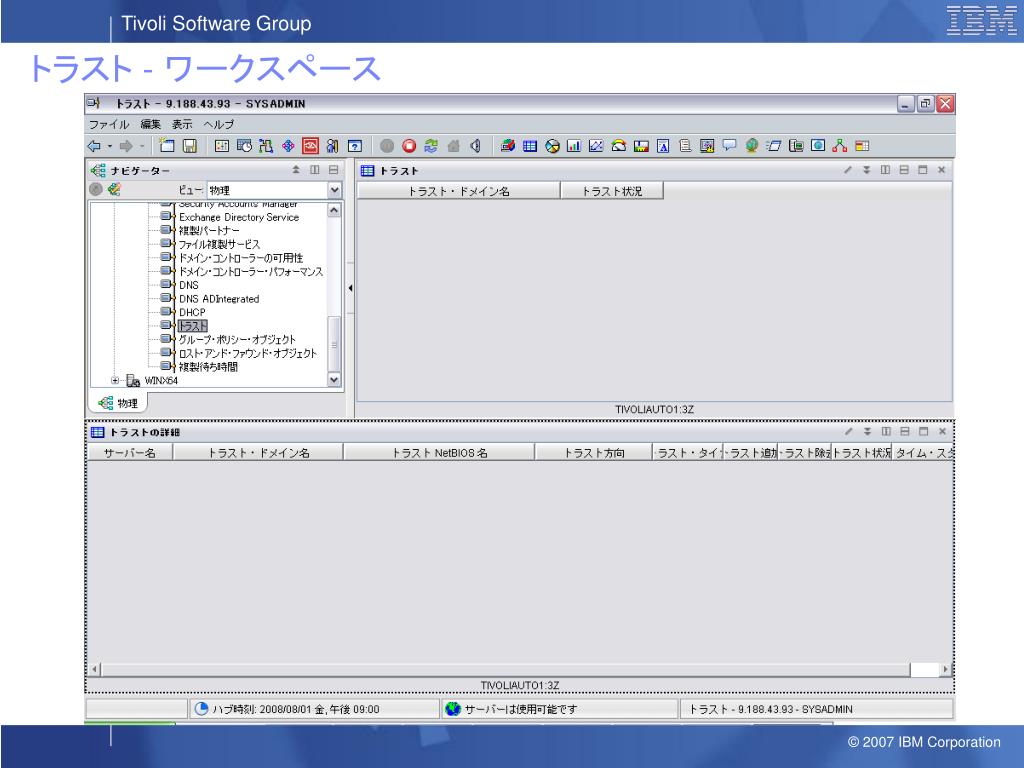1024x768 pixels.
Task: Open the ヘルプ menu
Action: (x=219, y=124)
